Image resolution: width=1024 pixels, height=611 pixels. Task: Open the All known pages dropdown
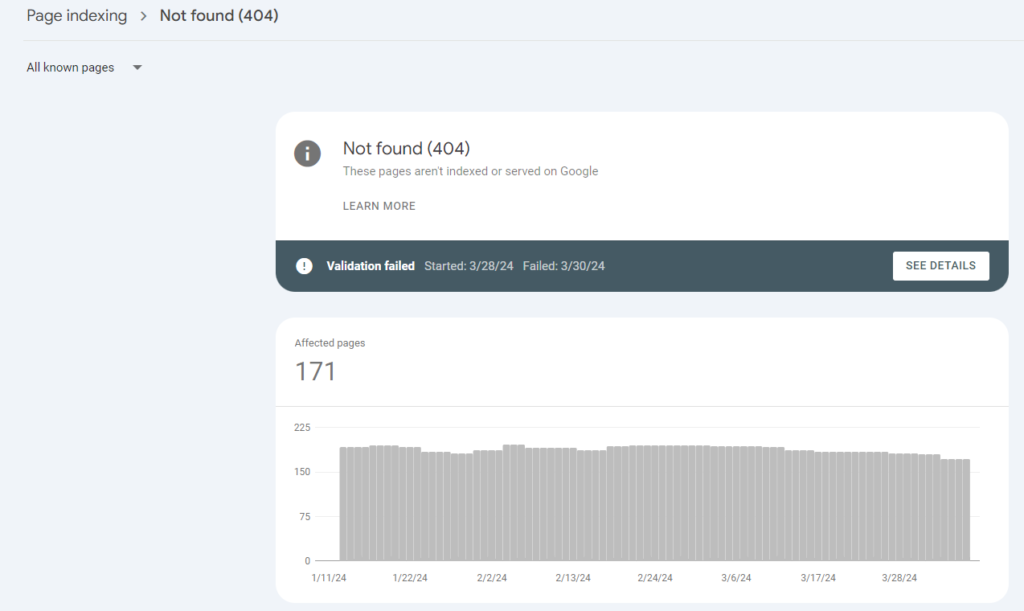(84, 67)
